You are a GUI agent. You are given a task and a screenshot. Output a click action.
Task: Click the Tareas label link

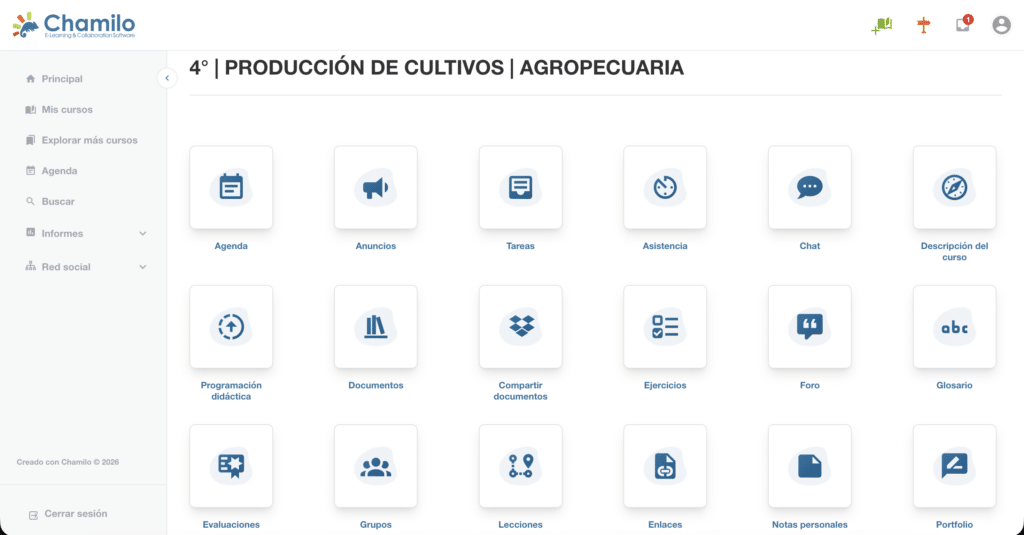click(x=520, y=246)
